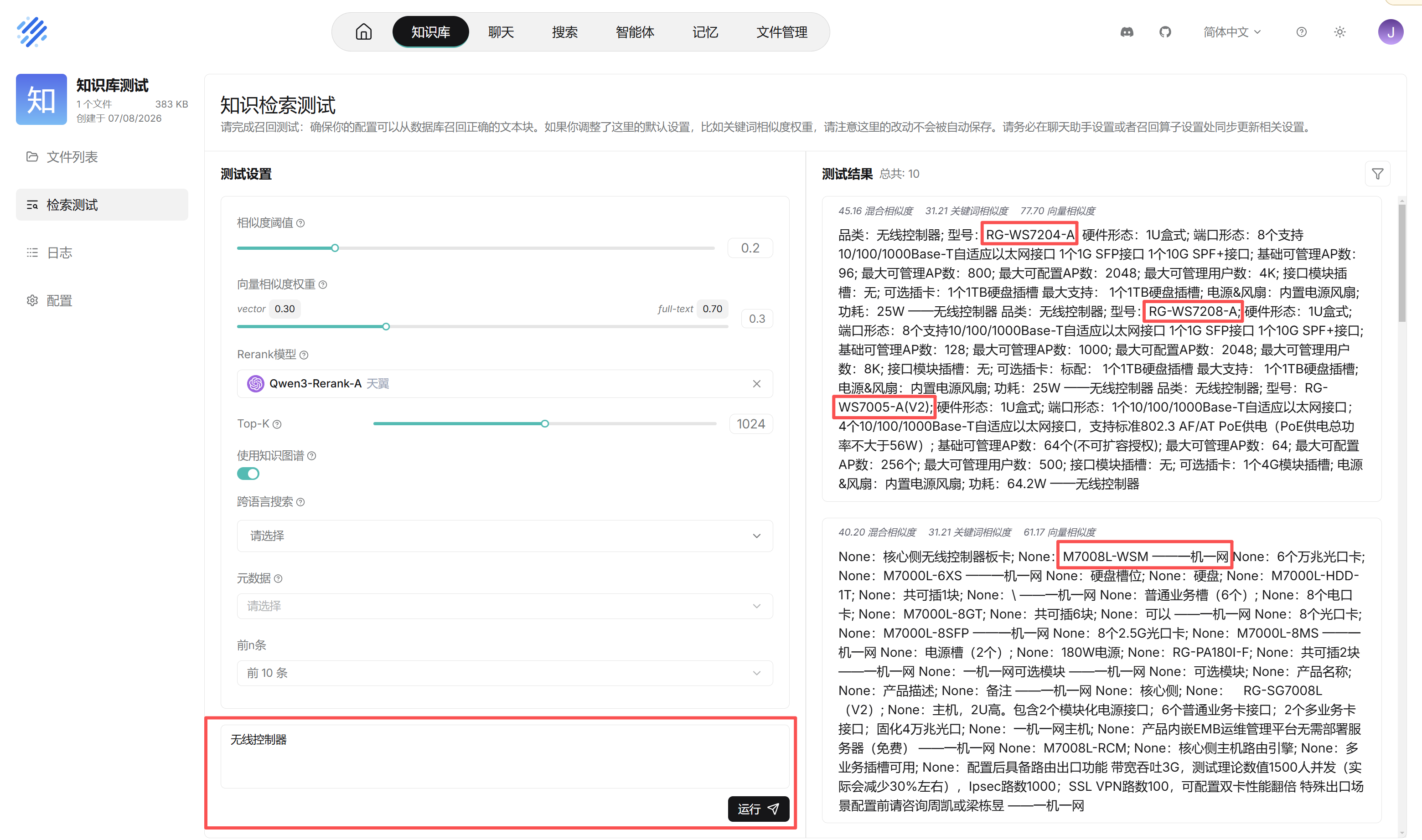Open the results filter funnel icon
This screenshot has width=1422, height=840.
click(x=1377, y=174)
